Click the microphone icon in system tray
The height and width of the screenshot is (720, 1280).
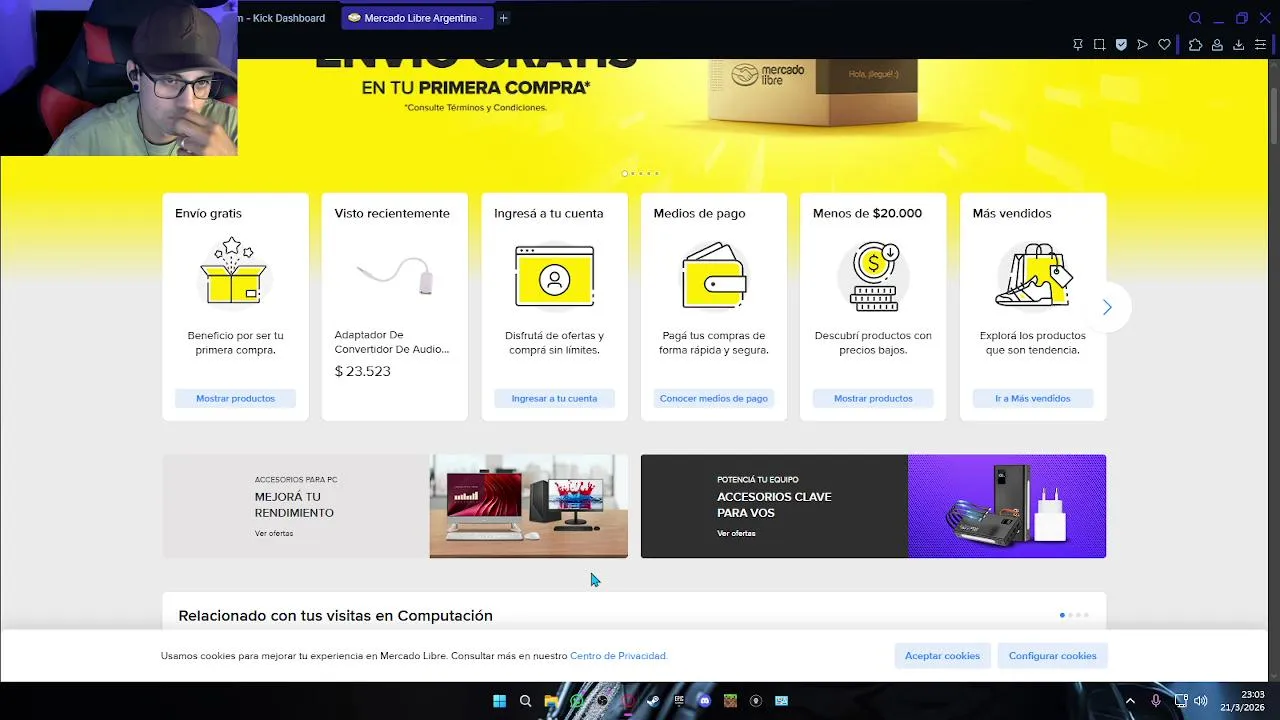click(x=1156, y=701)
